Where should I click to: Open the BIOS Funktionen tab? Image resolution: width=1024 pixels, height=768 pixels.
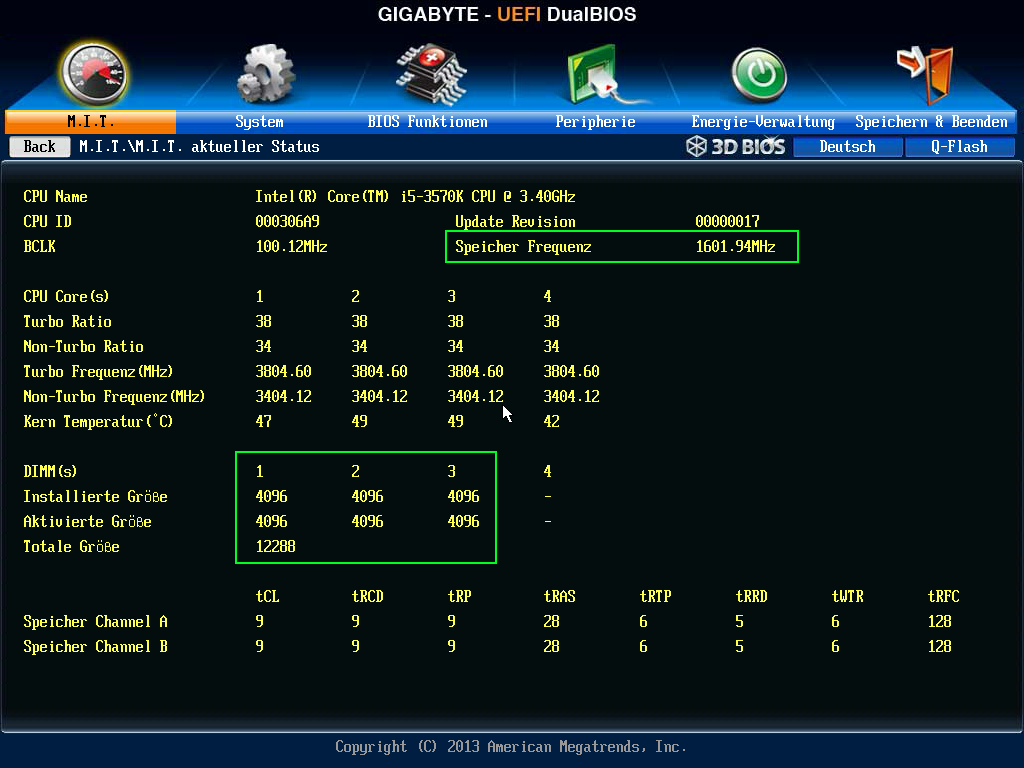coord(427,122)
